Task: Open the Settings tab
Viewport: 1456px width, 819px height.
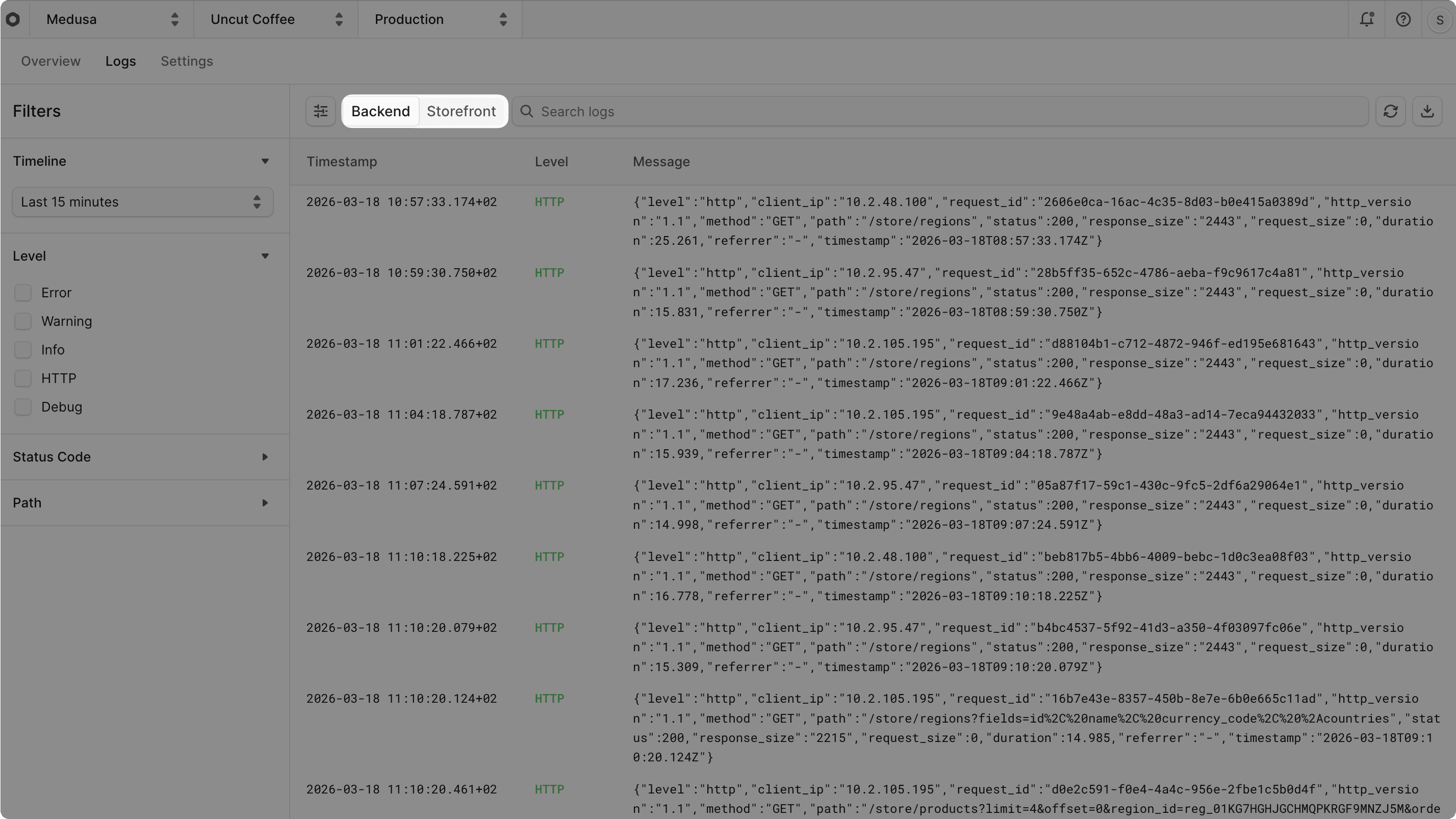Action: tap(187, 61)
